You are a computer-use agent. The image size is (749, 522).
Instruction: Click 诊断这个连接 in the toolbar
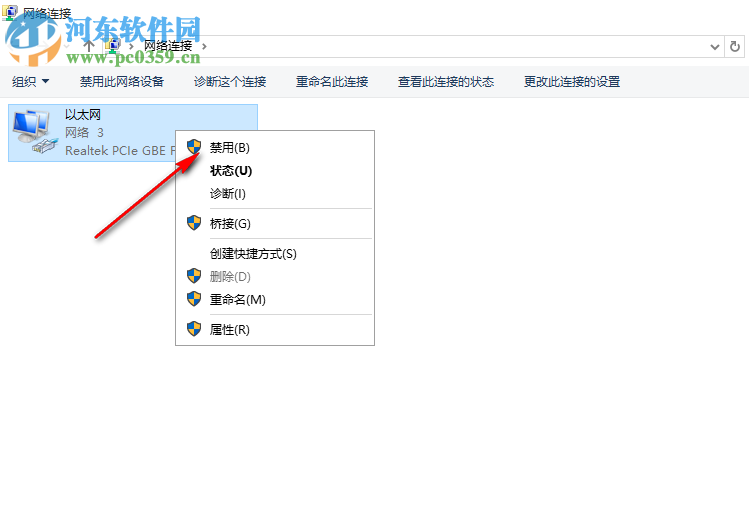click(230, 82)
